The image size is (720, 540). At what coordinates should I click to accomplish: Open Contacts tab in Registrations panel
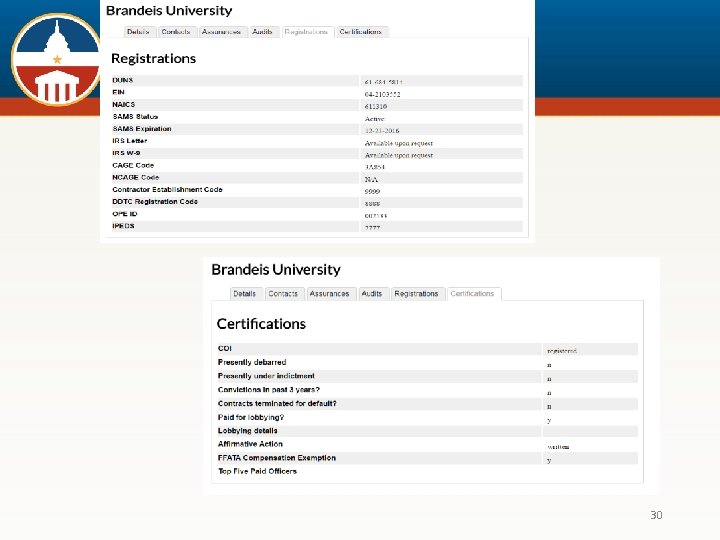[176, 32]
